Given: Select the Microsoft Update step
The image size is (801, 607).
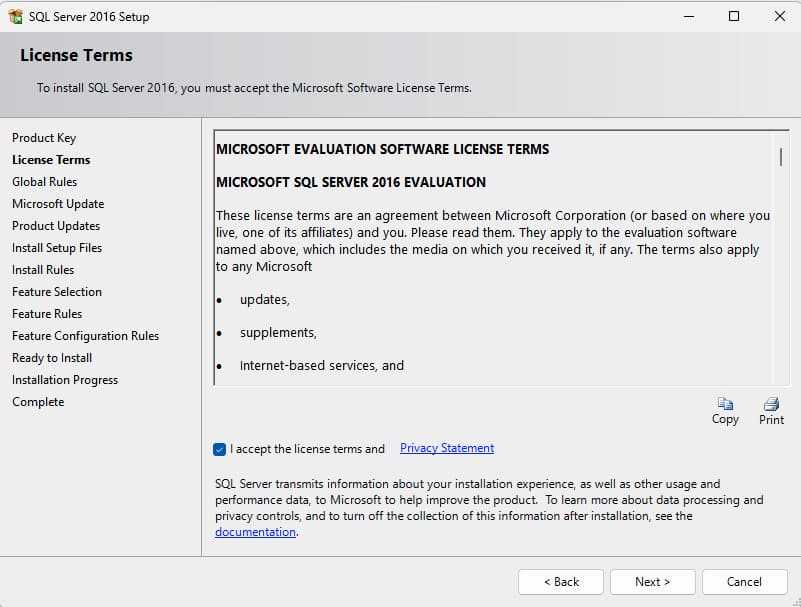Looking at the screenshot, I should tap(58, 204).
